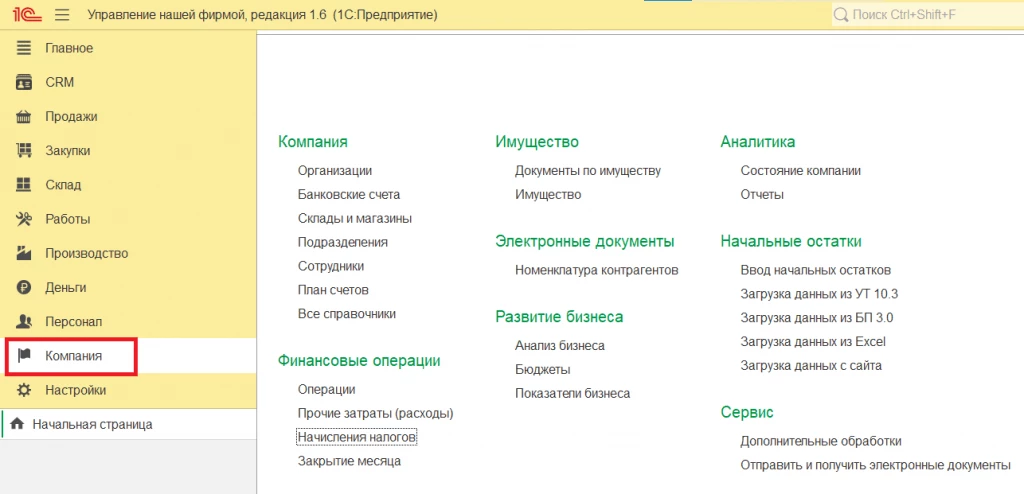
Task: Click the Закупки cart icon
Action: [24, 151]
